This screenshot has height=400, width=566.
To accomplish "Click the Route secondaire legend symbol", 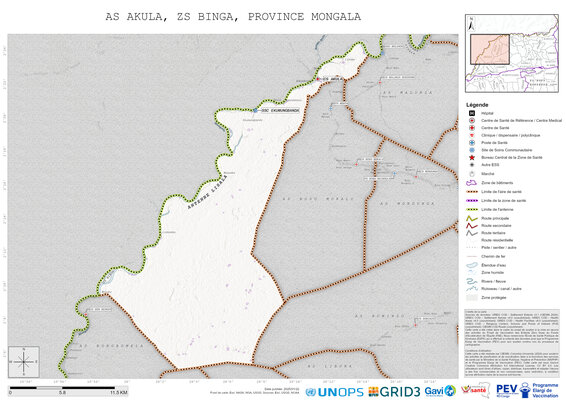I will pos(471,226).
